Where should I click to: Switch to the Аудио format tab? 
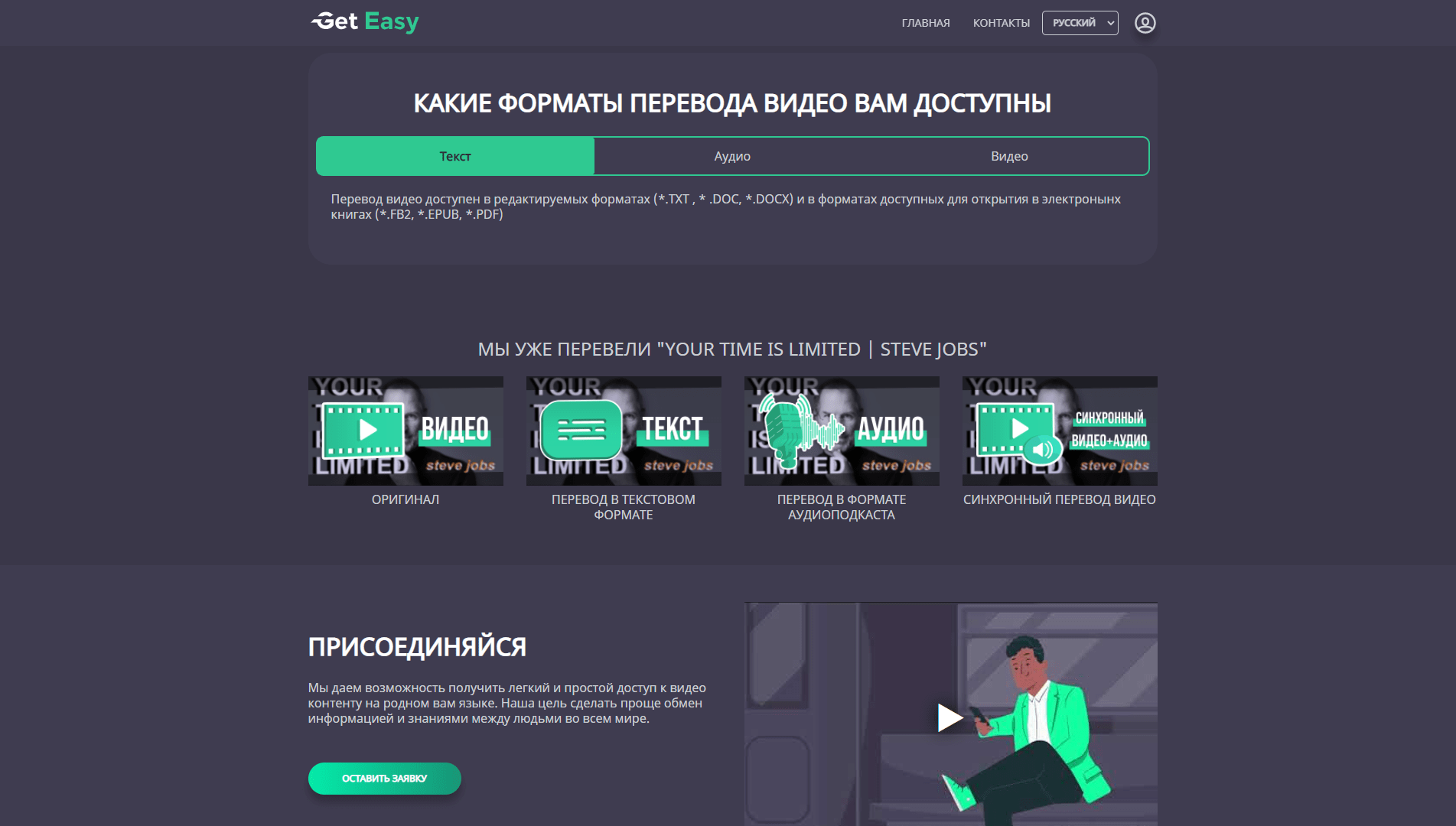pyautogui.click(x=732, y=156)
